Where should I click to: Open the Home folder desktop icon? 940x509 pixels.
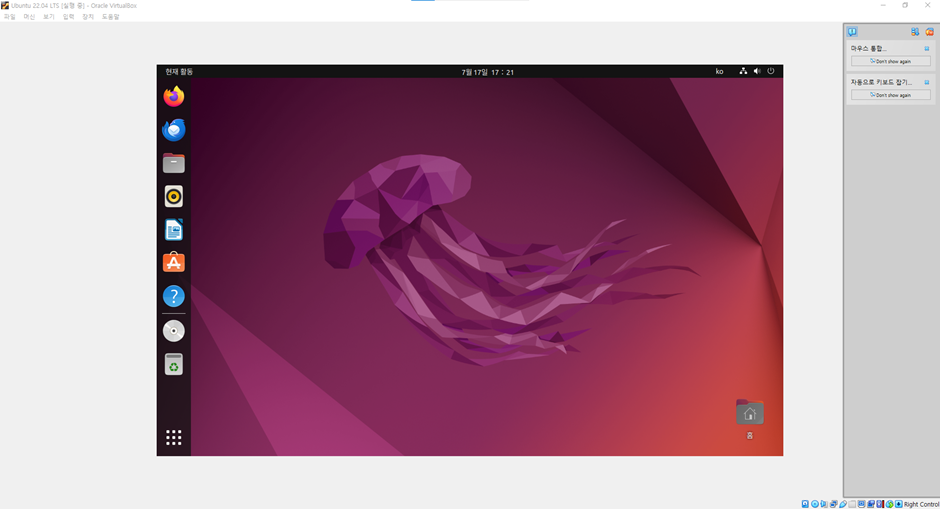click(x=749, y=412)
